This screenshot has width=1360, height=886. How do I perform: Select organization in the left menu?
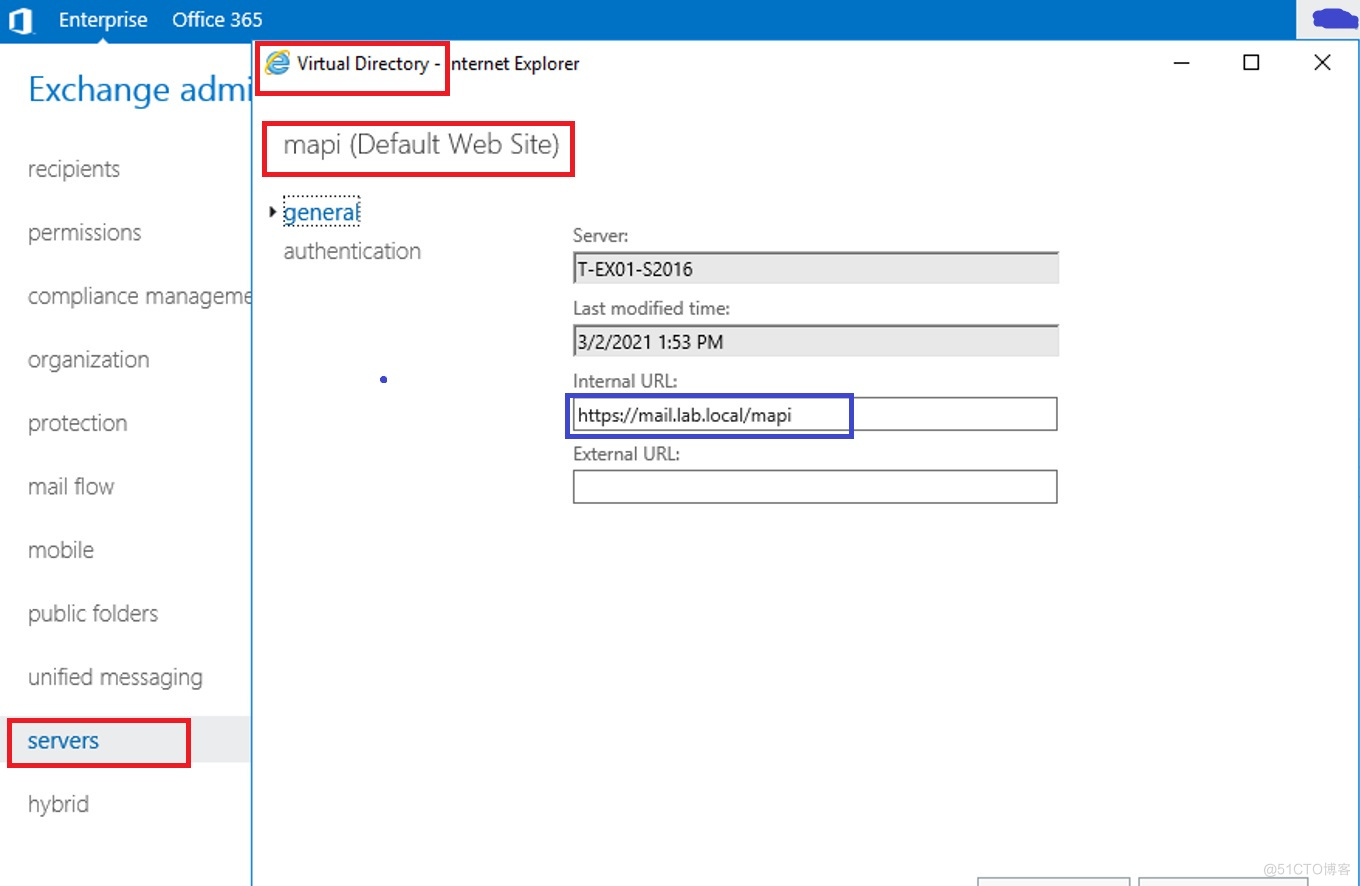pos(89,360)
